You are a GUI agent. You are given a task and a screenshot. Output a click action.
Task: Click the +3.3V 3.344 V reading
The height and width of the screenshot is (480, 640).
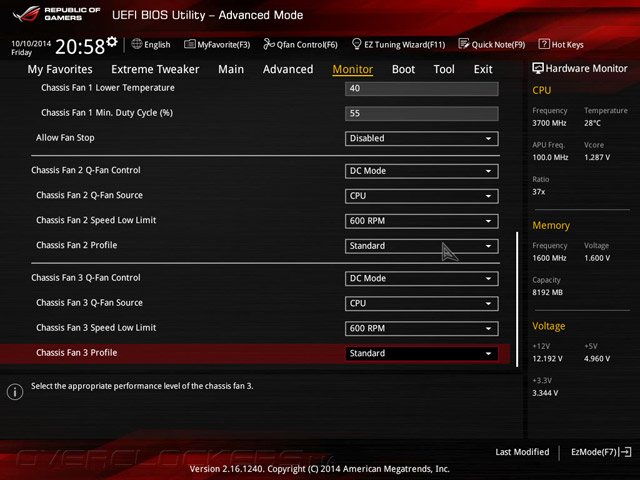(x=545, y=393)
